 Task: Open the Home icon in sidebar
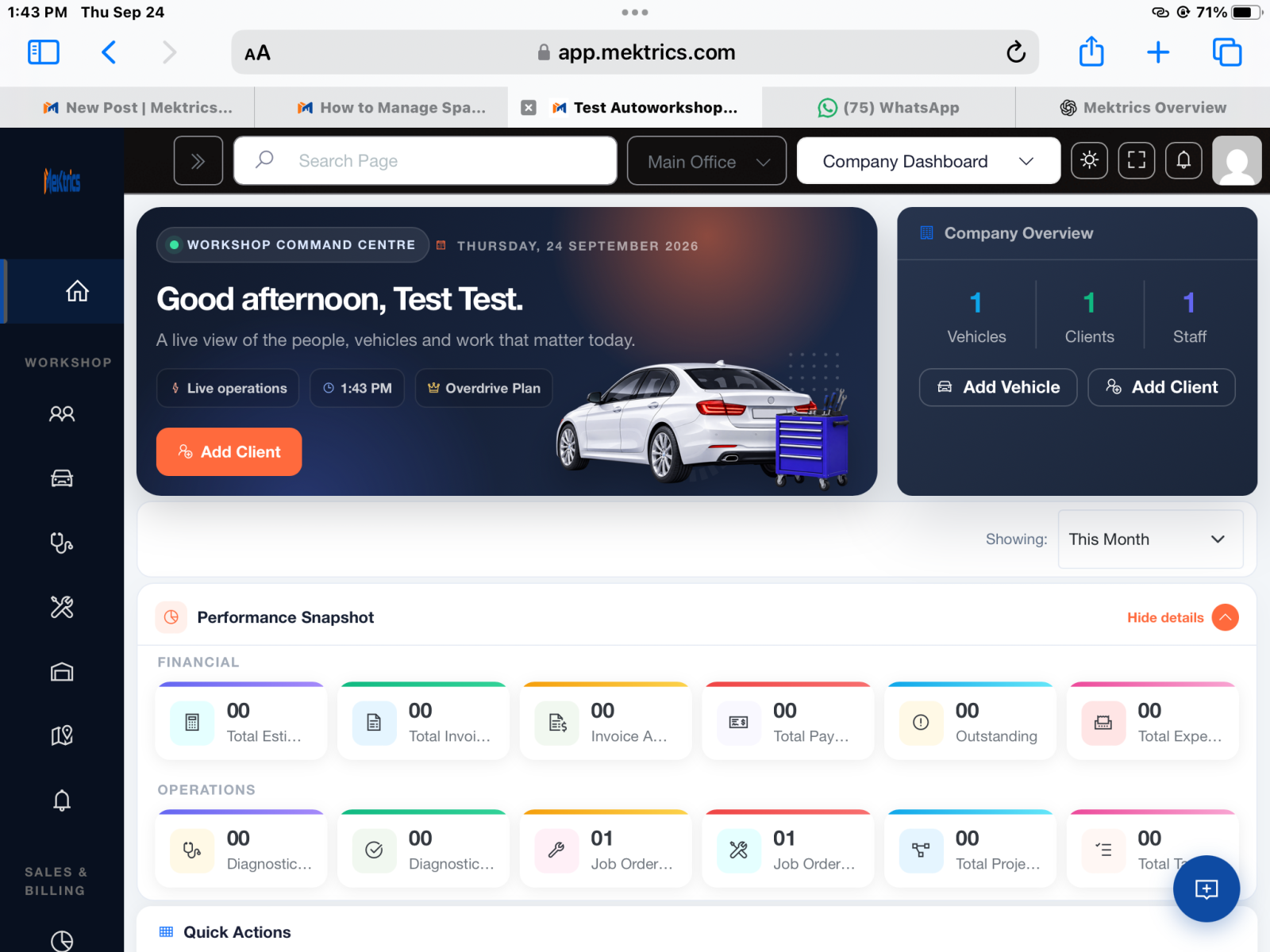77,291
